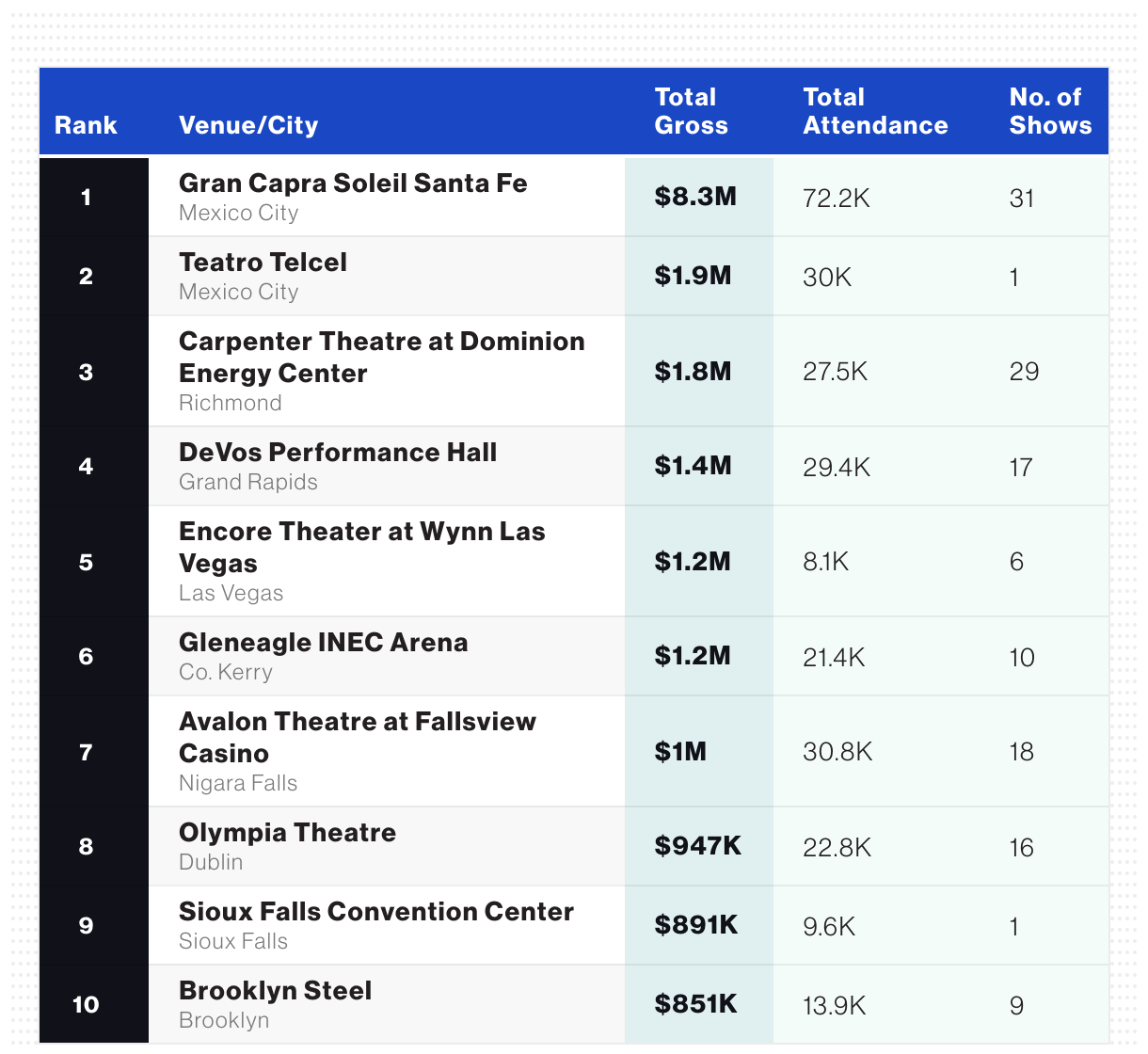This screenshot has height=1054, width=1148.
Task: Click the "No. of Shows" column header
Action: pos(1050,111)
